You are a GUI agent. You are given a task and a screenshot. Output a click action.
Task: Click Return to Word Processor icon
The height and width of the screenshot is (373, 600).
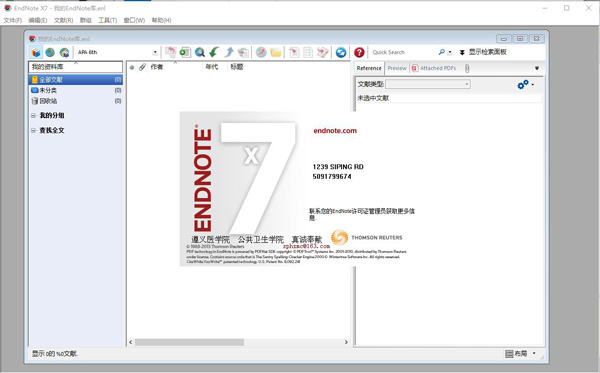323,52
